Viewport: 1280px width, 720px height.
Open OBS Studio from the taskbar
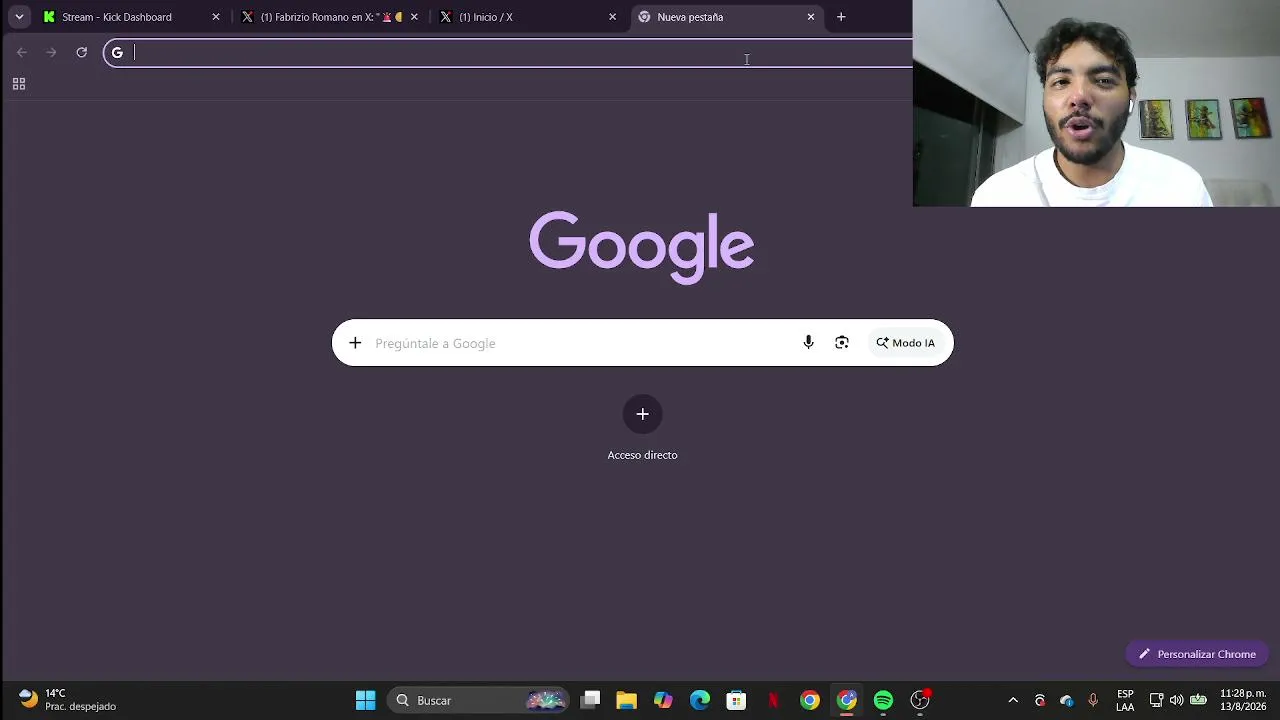(920, 700)
